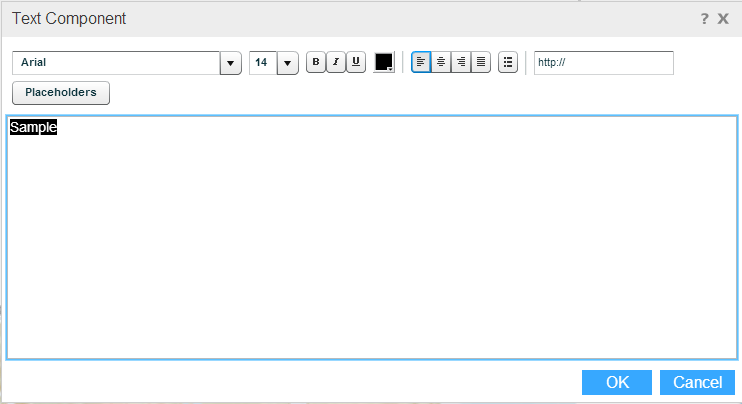The image size is (742, 404).
Task: Cancel the text component changes
Action: coord(697,382)
